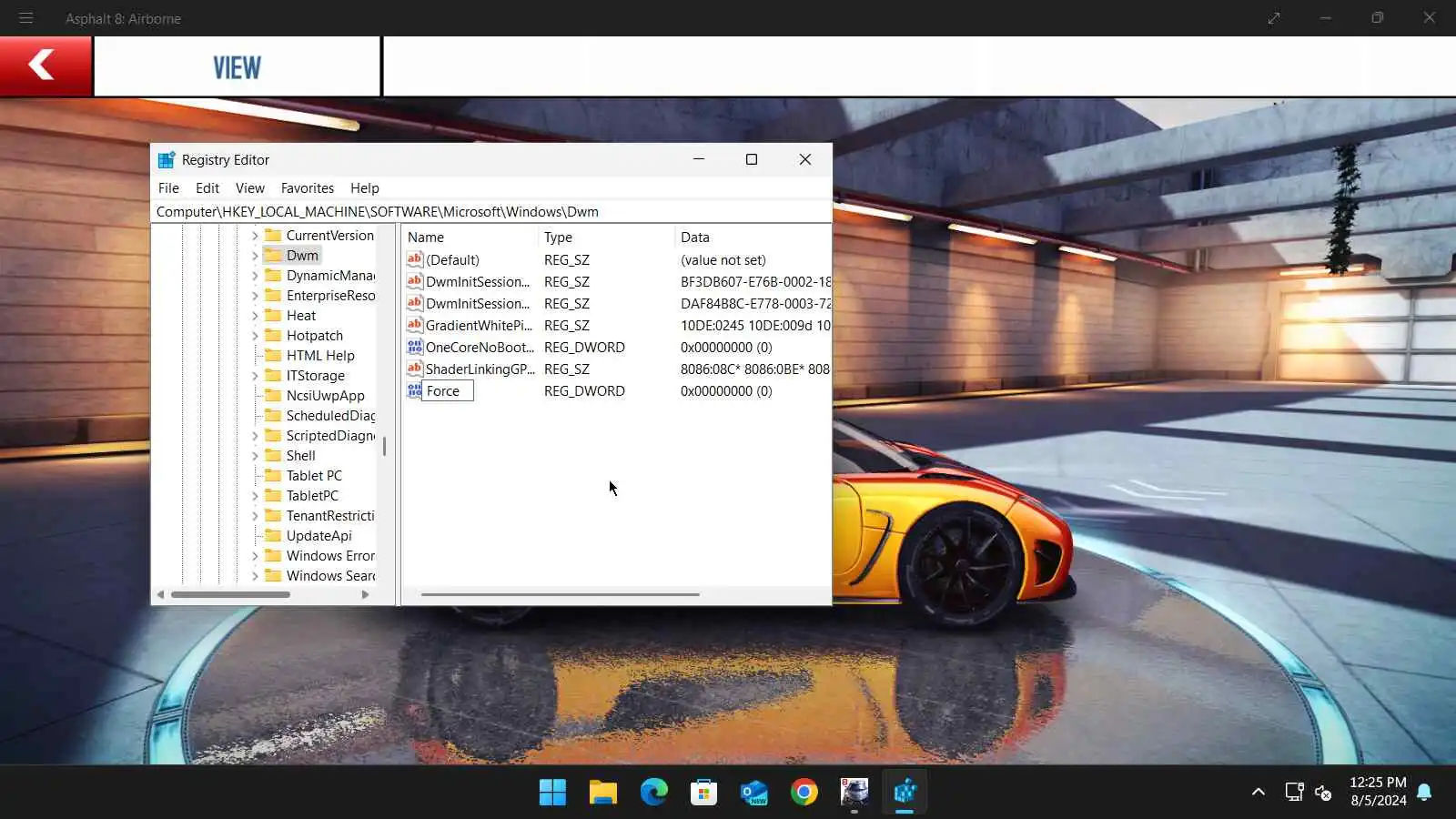
Task: Select the ScriptedDiagn... key label
Action: (330, 436)
